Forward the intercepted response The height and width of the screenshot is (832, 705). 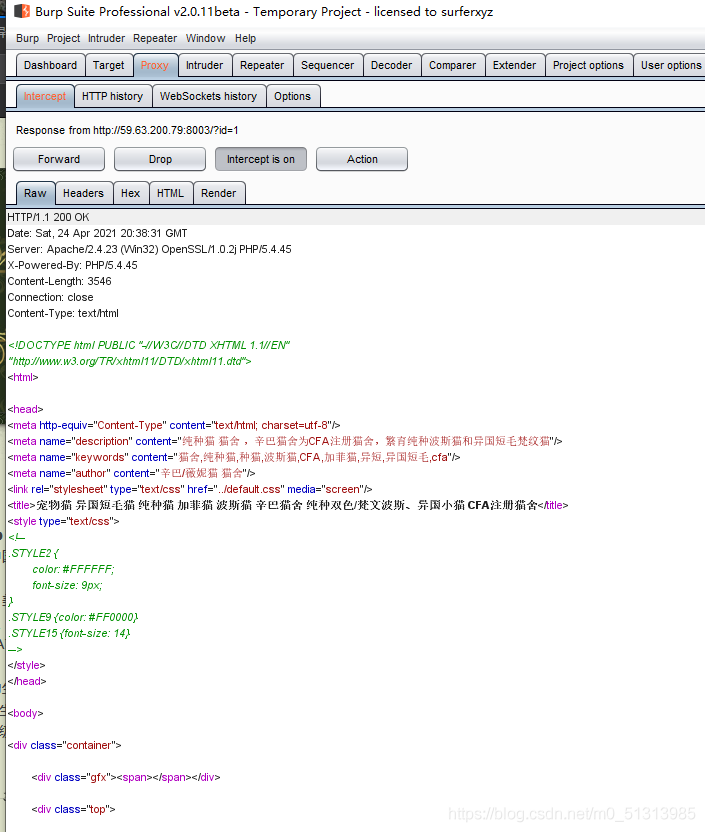[x=59, y=159]
